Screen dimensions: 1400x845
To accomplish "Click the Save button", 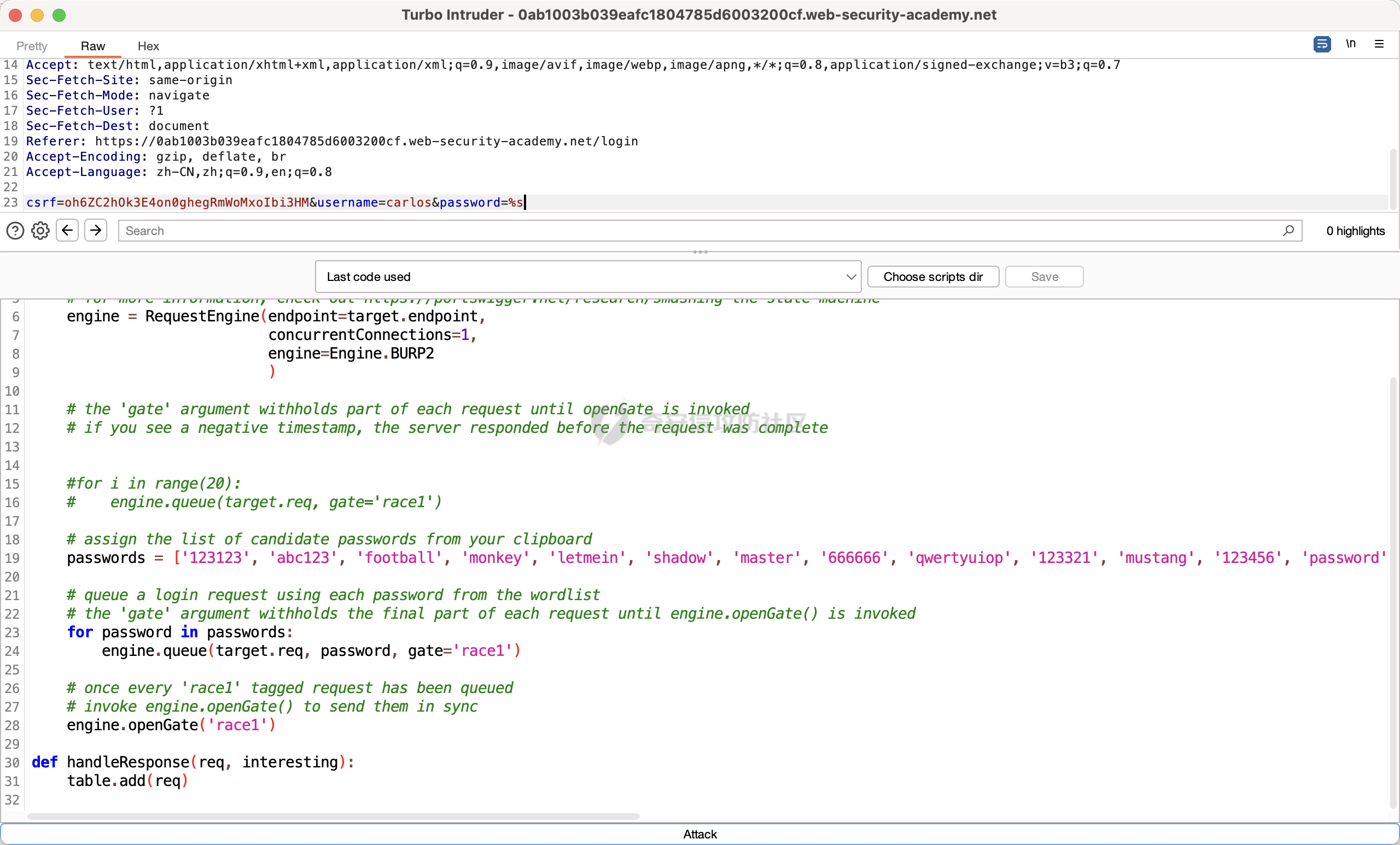I will [x=1044, y=277].
